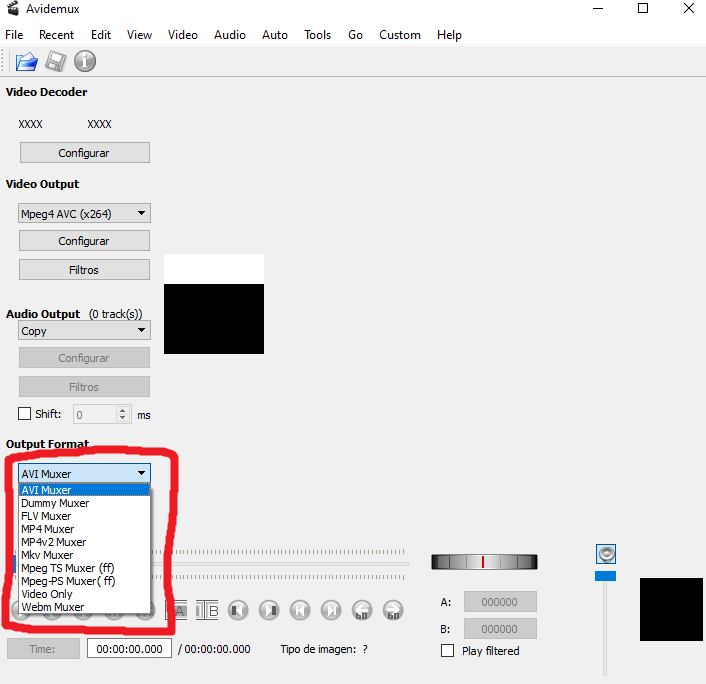Click the Avidemux clapperboard title icon
Viewport: 706px width, 684px height.
[x=13, y=9]
